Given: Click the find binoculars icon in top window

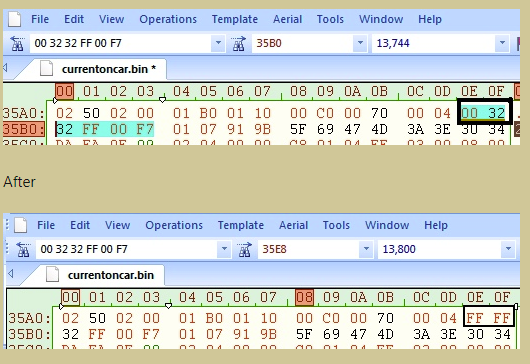Looking at the screenshot, I should (x=17, y=43).
